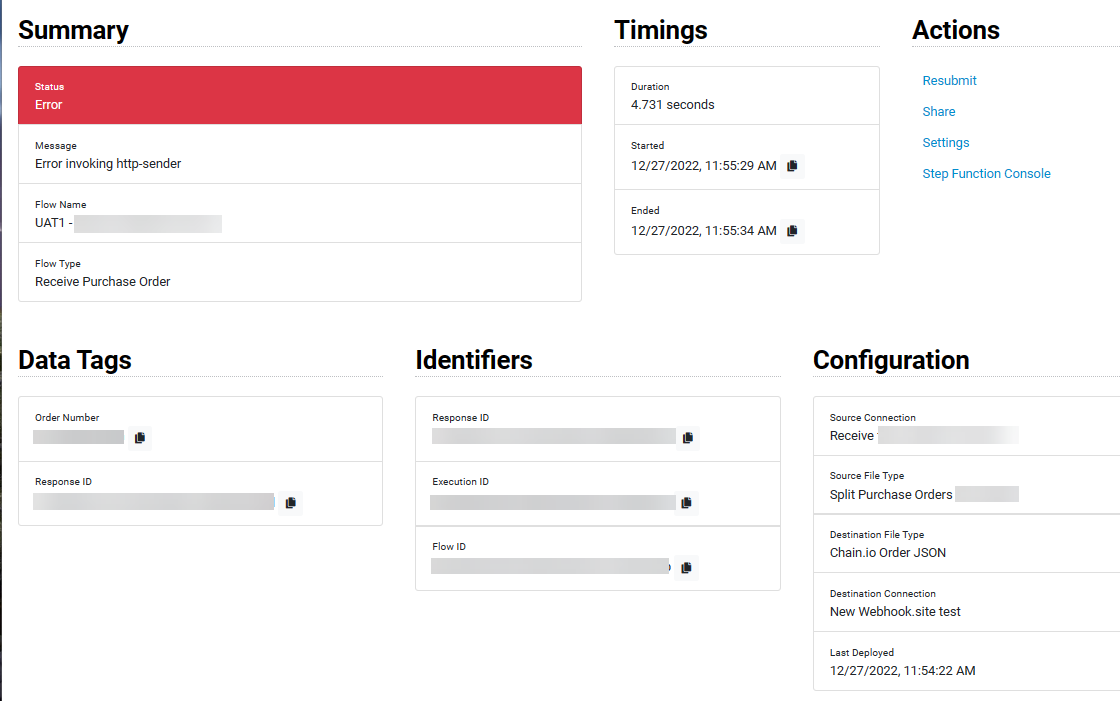Copy the Ended timestamp

point(792,231)
